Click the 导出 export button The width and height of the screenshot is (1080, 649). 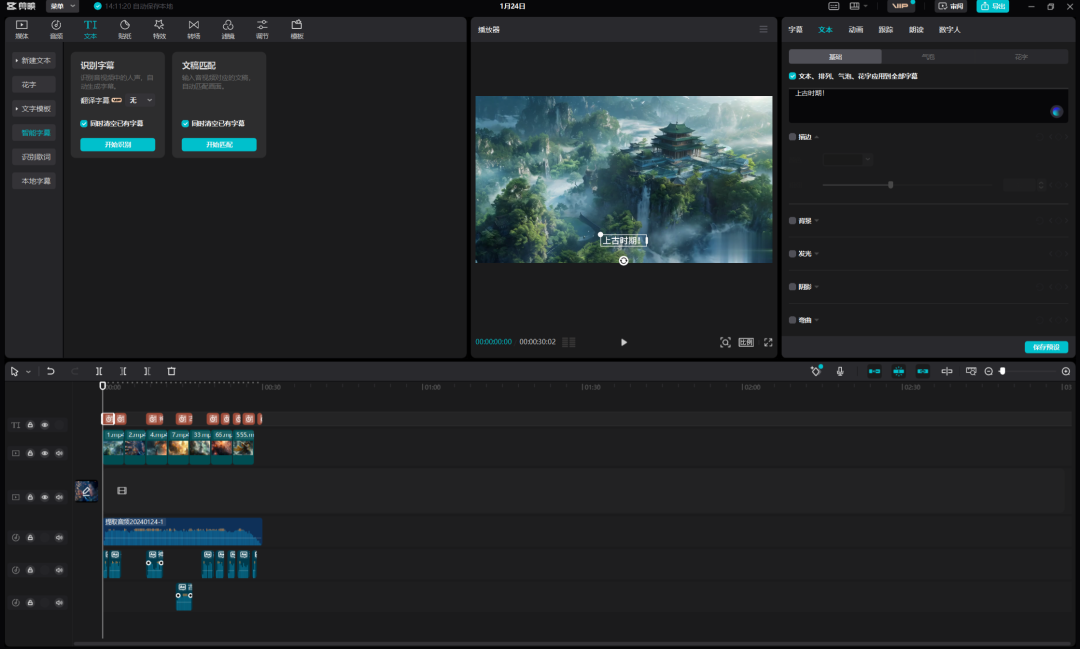pyautogui.click(x=993, y=6)
